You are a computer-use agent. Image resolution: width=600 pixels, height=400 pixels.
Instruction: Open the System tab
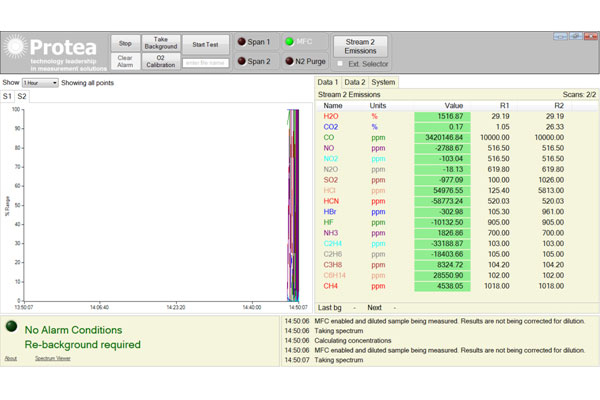point(383,82)
